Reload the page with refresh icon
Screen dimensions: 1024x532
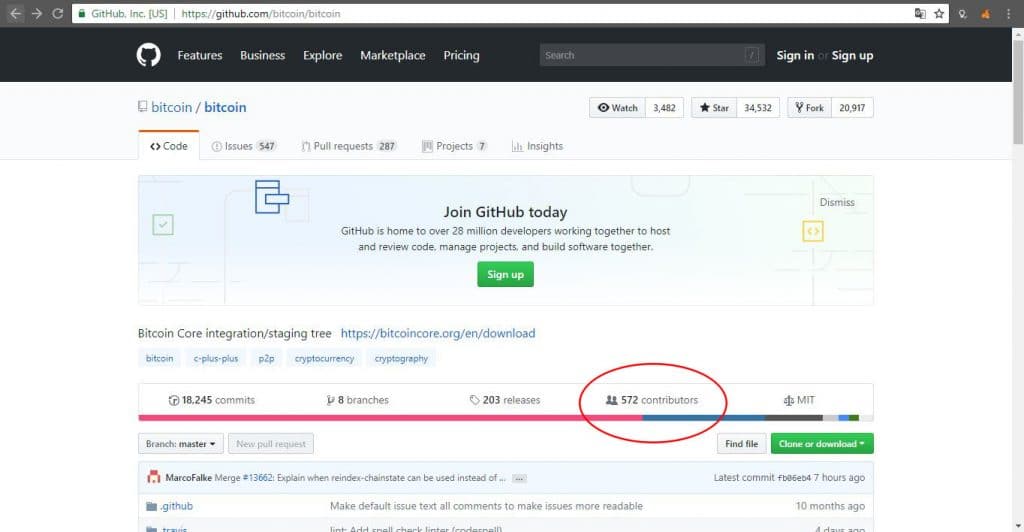tap(57, 13)
